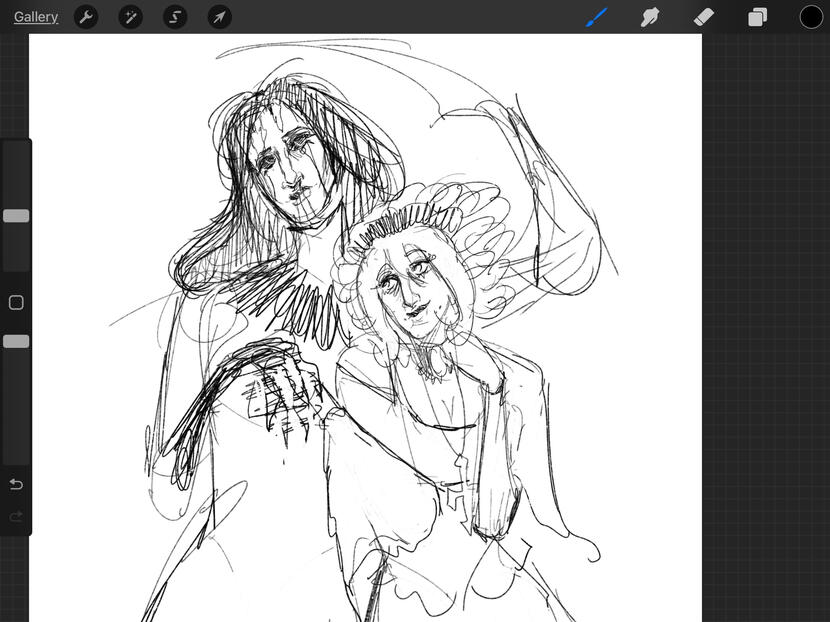Click the brush size slider handle
The width and height of the screenshot is (830, 622).
[x=16, y=216]
